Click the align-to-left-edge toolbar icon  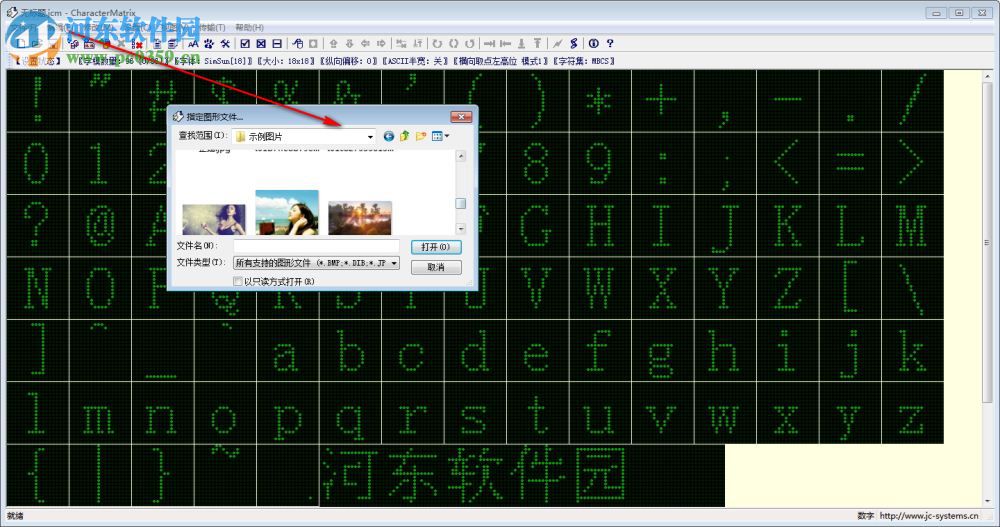(x=505, y=43)
